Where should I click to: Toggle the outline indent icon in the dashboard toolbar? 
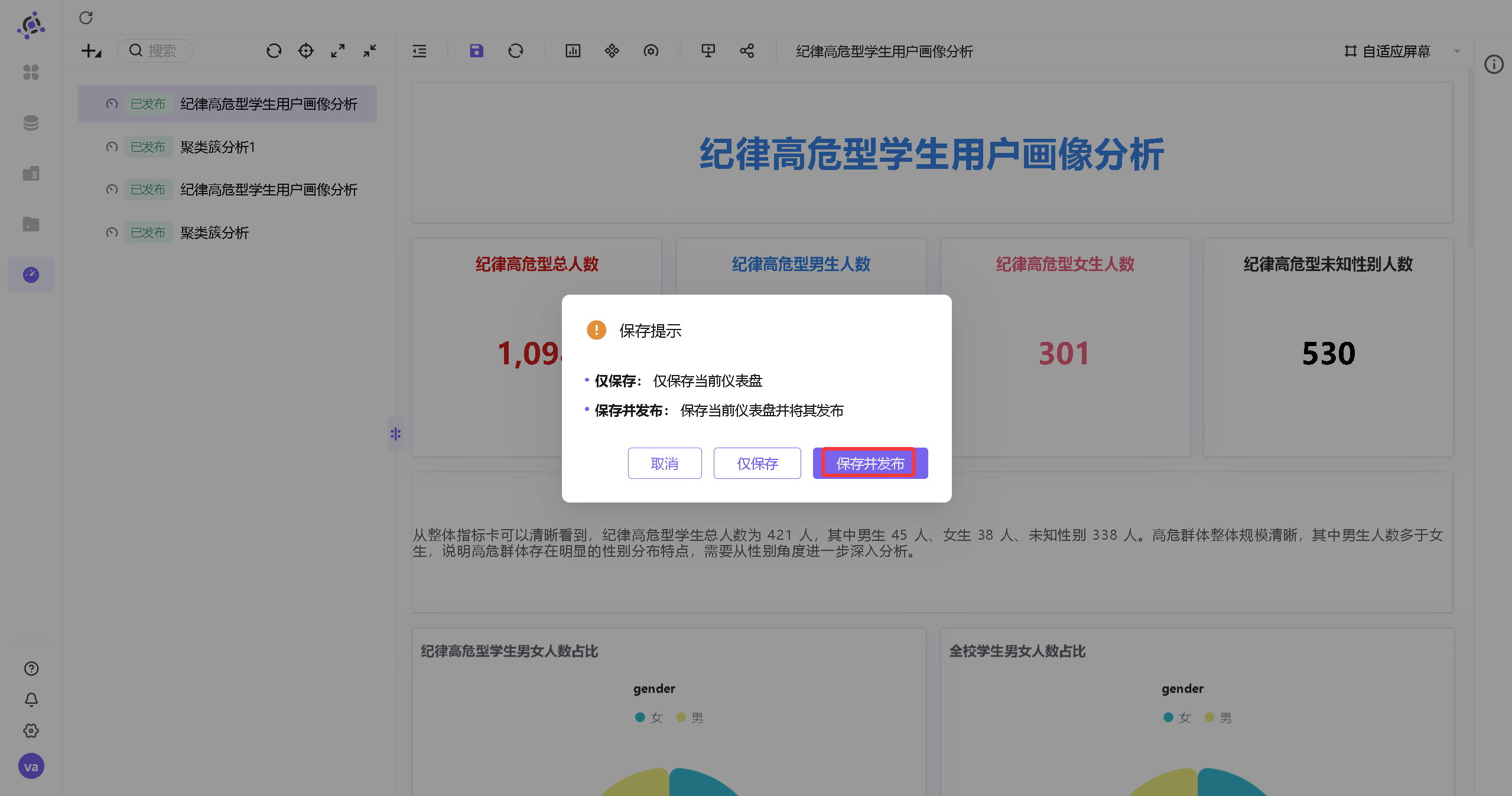pyautogui.click(x=420, y=51)
